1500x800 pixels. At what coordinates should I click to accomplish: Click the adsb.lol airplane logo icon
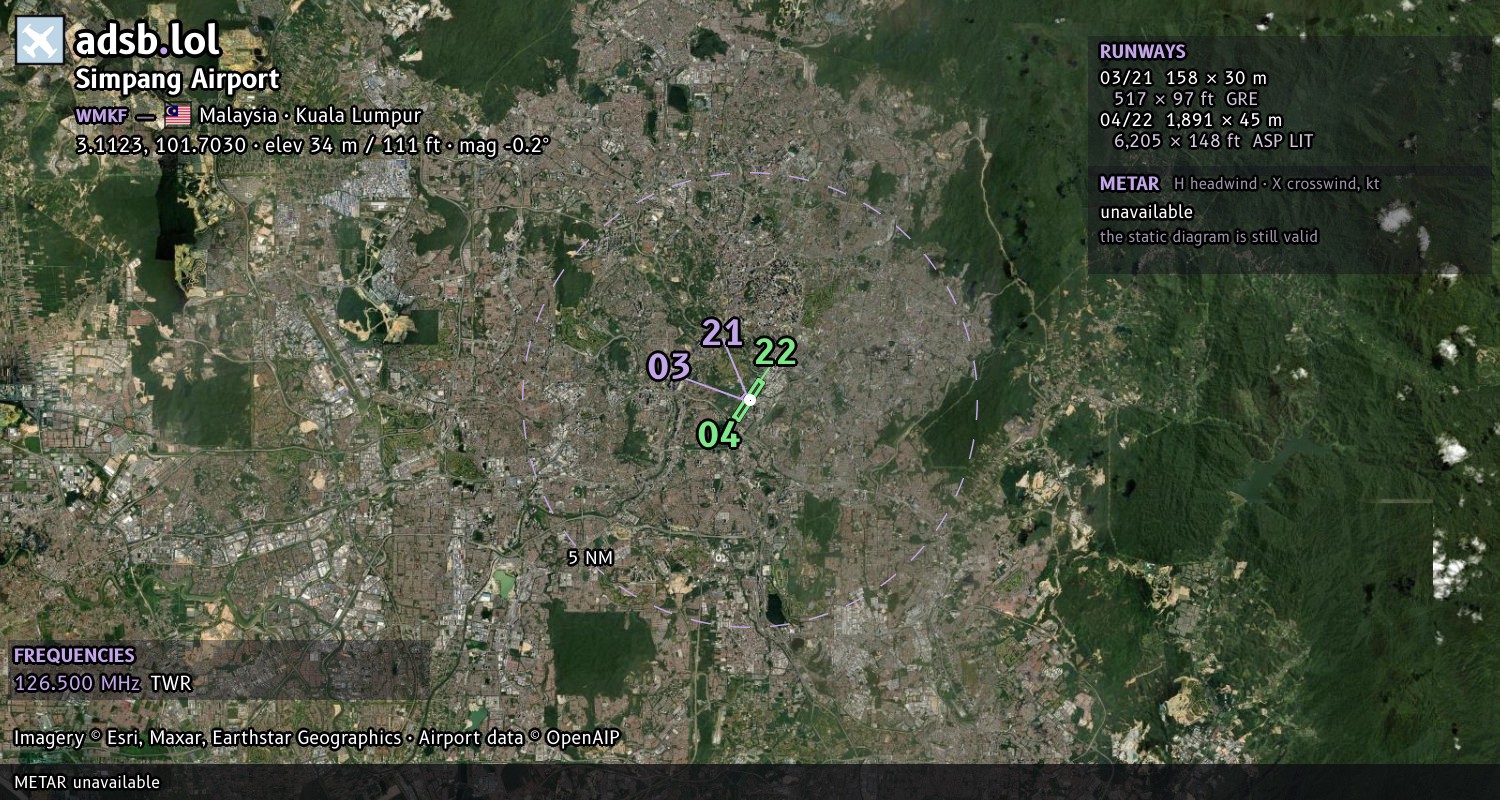click(40, 40)
